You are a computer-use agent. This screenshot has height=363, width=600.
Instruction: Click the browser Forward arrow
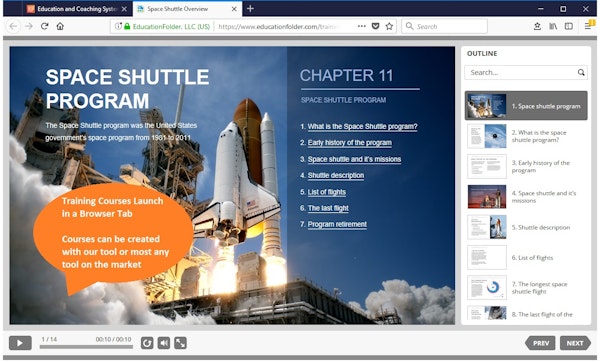pyautogui.click(x=29, y=26)
